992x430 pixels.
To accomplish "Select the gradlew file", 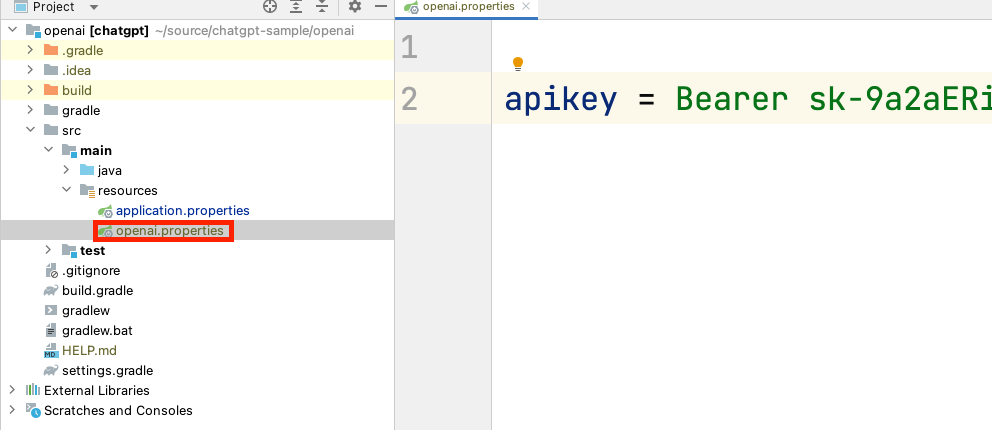I will 86,310.
